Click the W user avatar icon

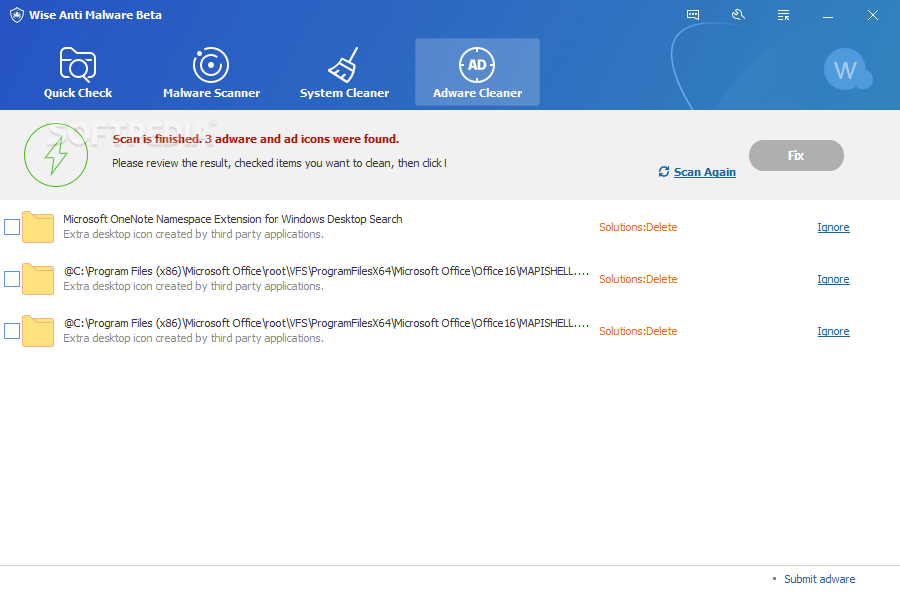coord(847,70)
